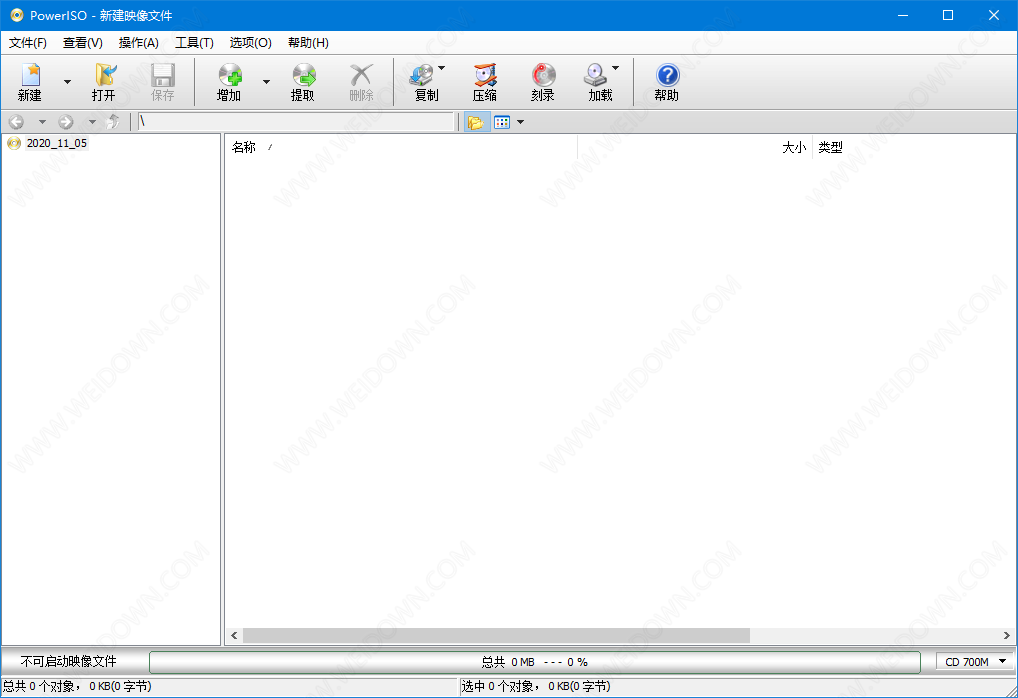Screen dimensions: 1018x698
Task: Click the 提取 (Extract) icon
Action: pos(303,75)
